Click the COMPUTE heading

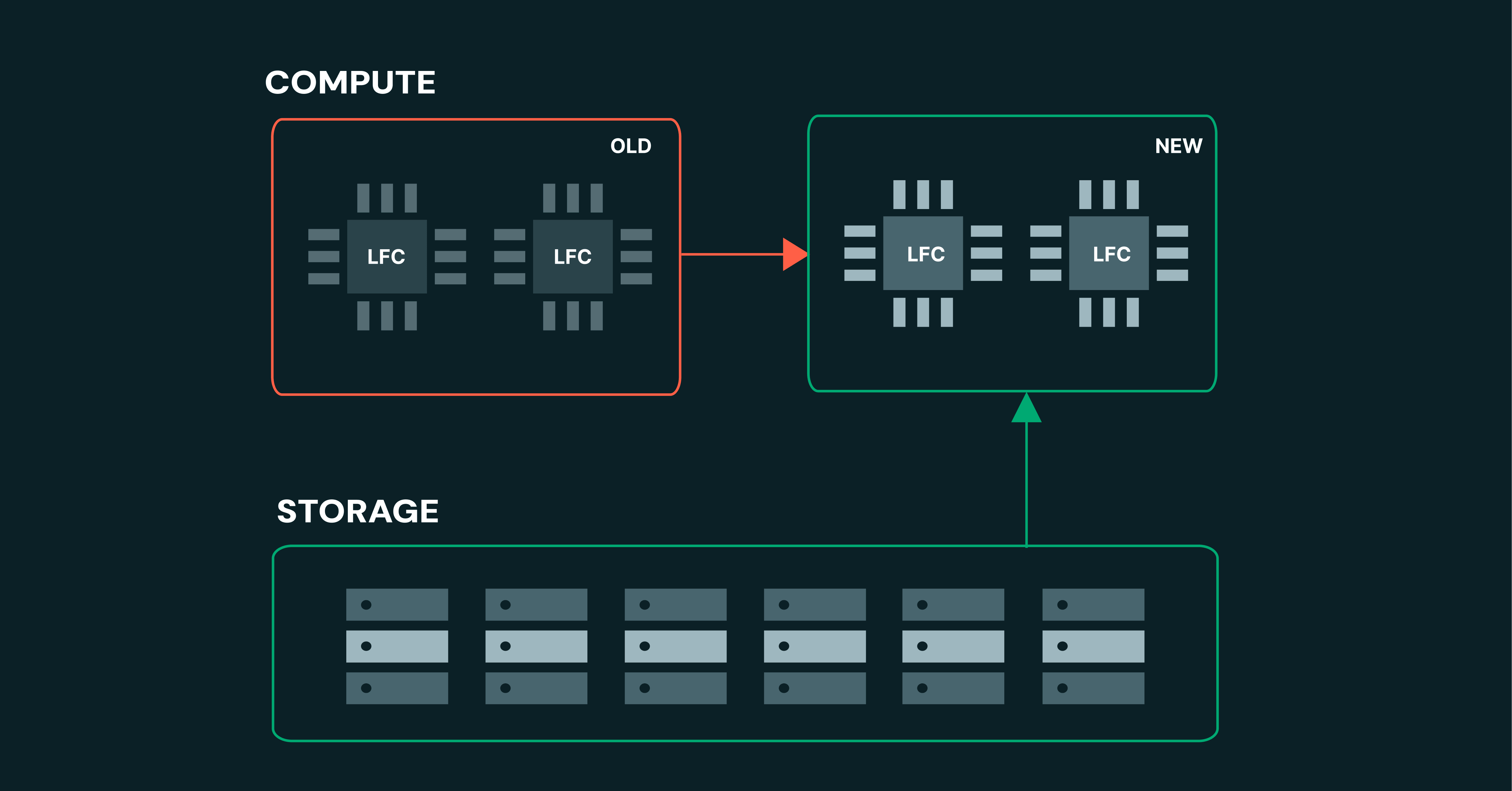click(350, 82)
